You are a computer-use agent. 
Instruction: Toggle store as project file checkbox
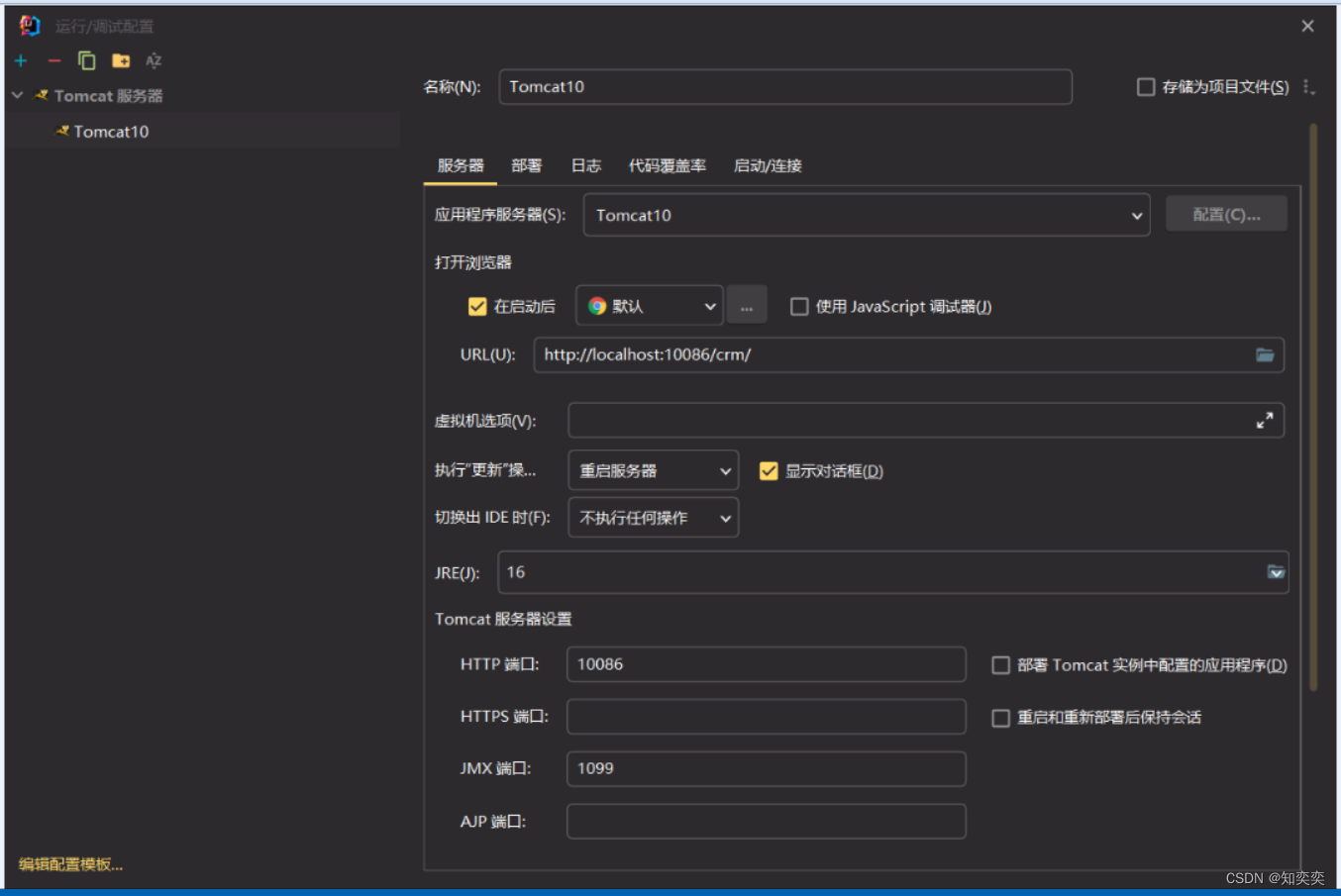(x=1146, y=87)
